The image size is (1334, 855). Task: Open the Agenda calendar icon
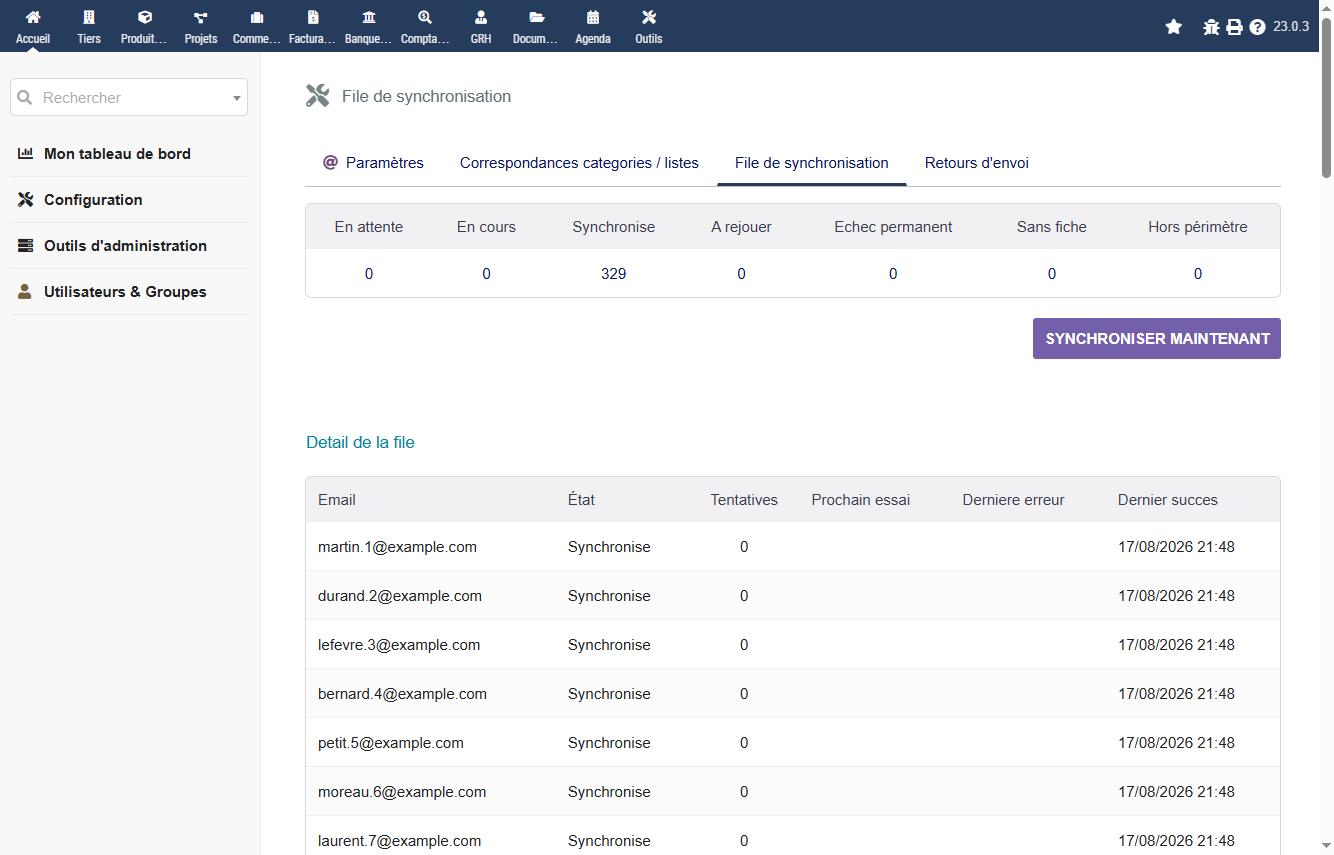[x=593, y=17]
